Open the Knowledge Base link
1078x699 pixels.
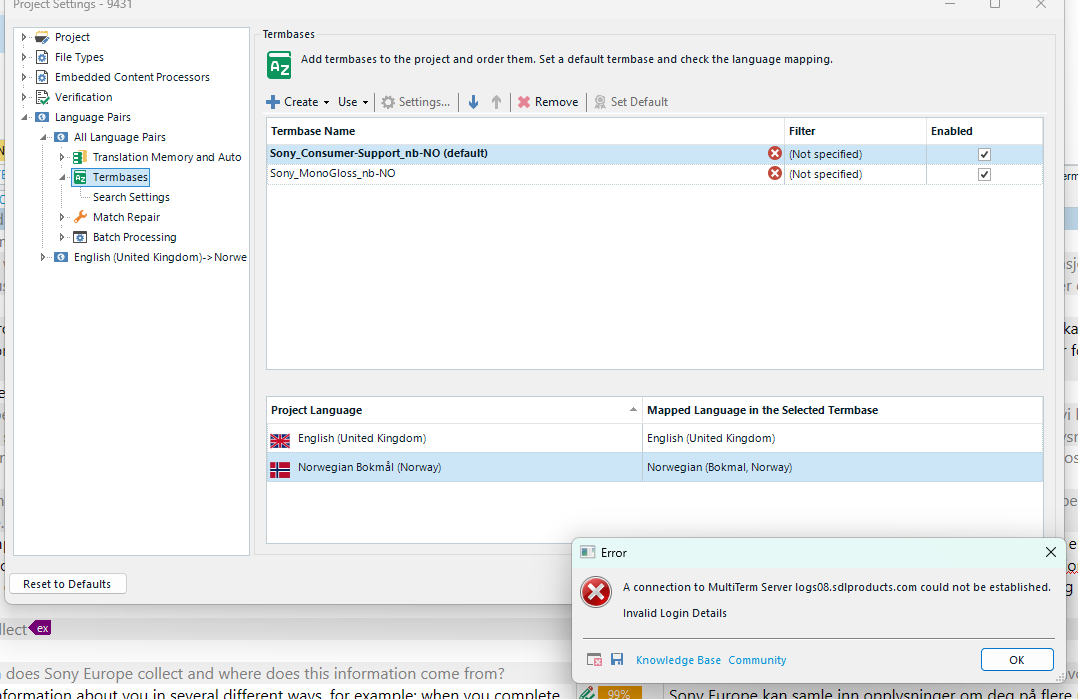pos(676,660)
